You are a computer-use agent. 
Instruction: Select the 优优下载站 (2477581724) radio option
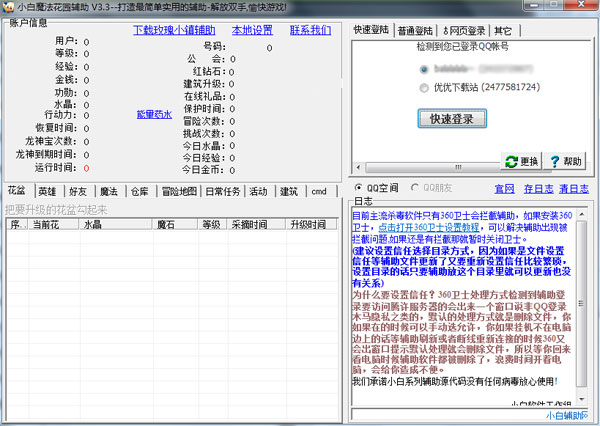click(x=424, y=88)
